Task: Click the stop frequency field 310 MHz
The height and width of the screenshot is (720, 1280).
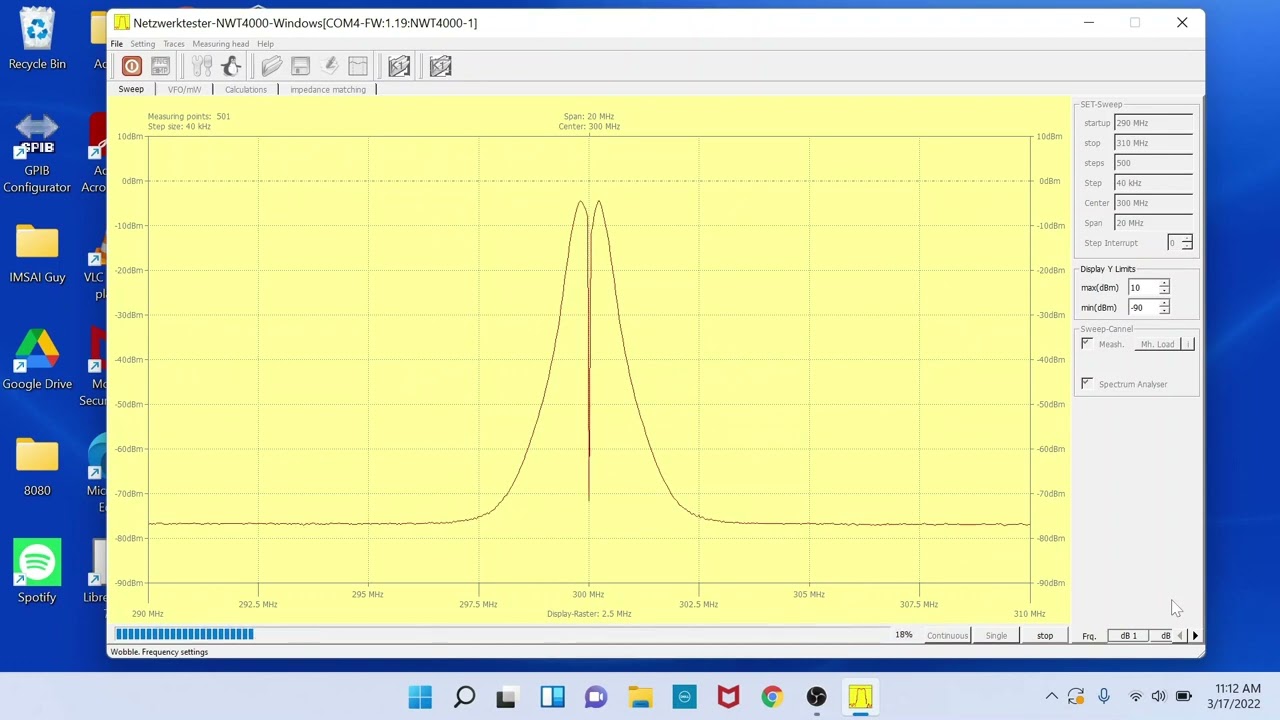Action: (1154, 143)
